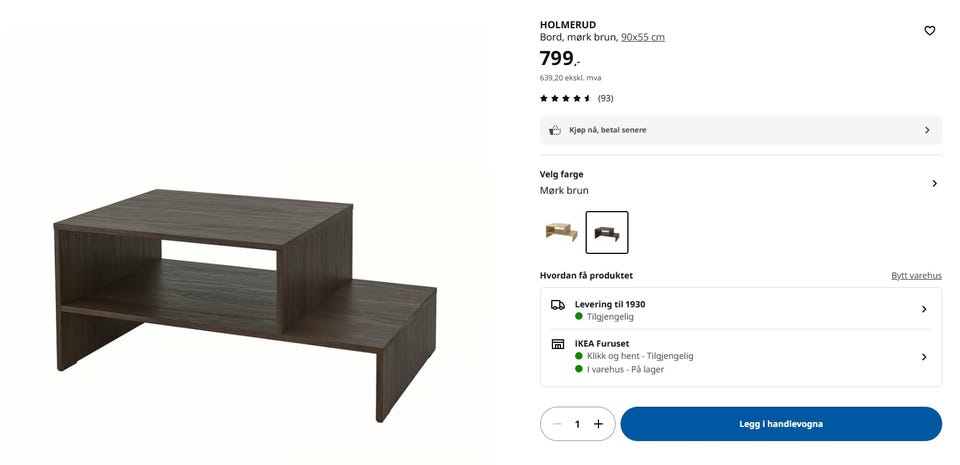Screen dimensions: 960x465
Task: Open the HOLMERUD table product image
Action: [245, 305]
